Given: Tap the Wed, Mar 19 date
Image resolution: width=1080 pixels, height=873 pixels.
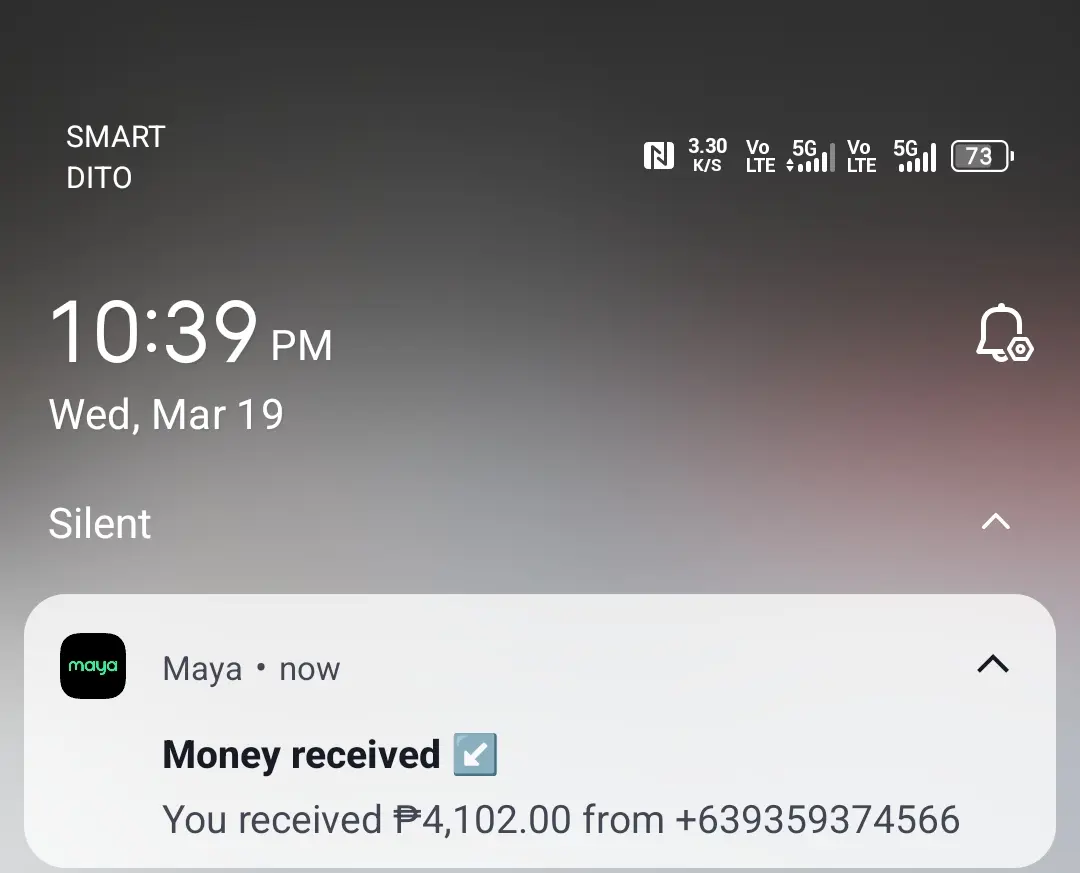Looking at the screenshot, I should (x=166, y=415).
